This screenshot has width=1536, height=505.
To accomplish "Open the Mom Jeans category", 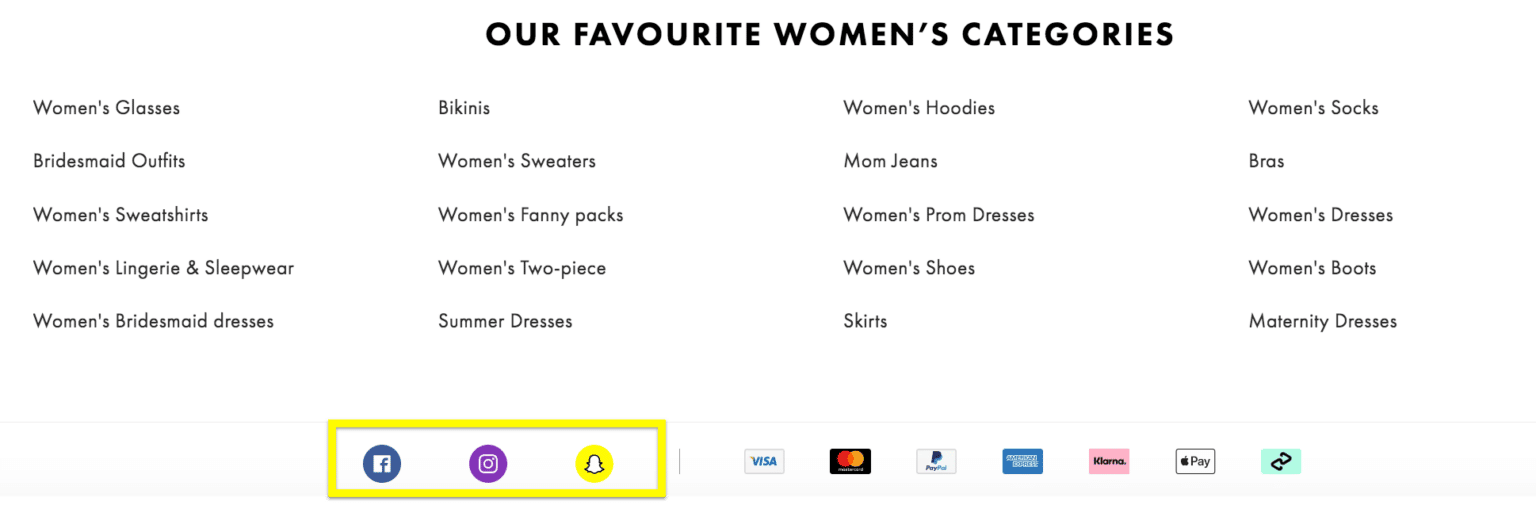I will (891, 161).
